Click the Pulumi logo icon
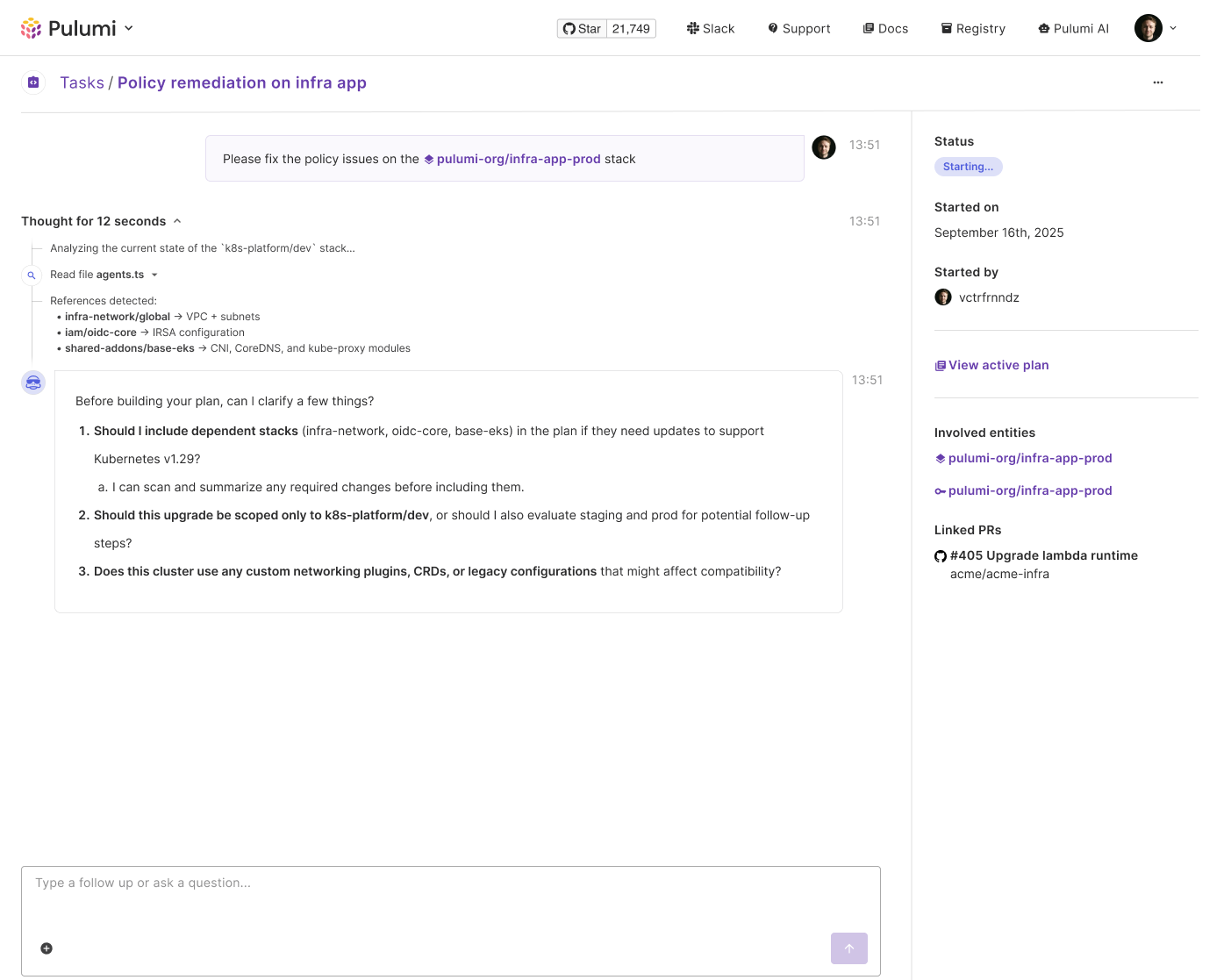 (32, 28)
